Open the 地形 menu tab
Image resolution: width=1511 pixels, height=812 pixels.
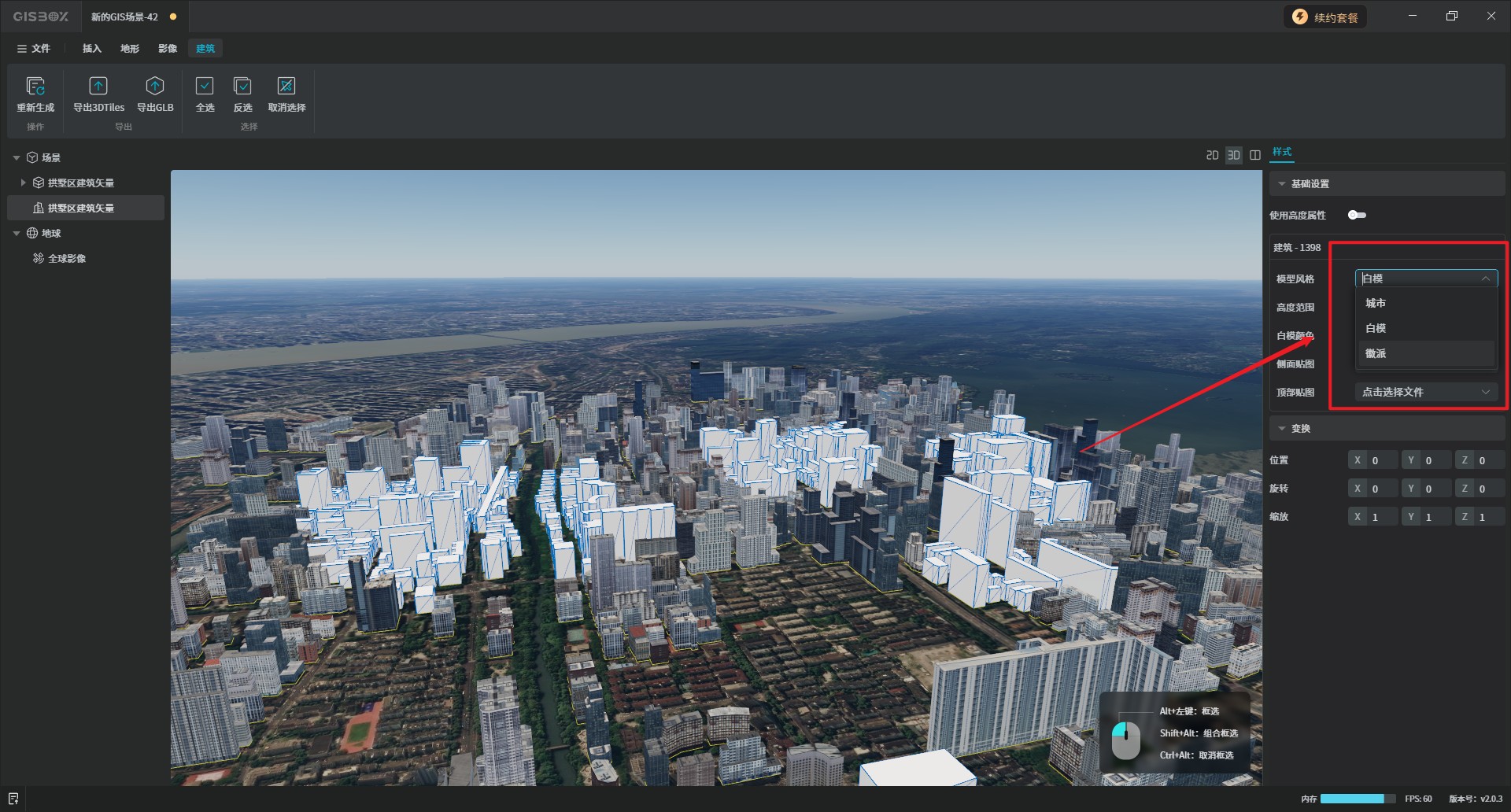130,49
